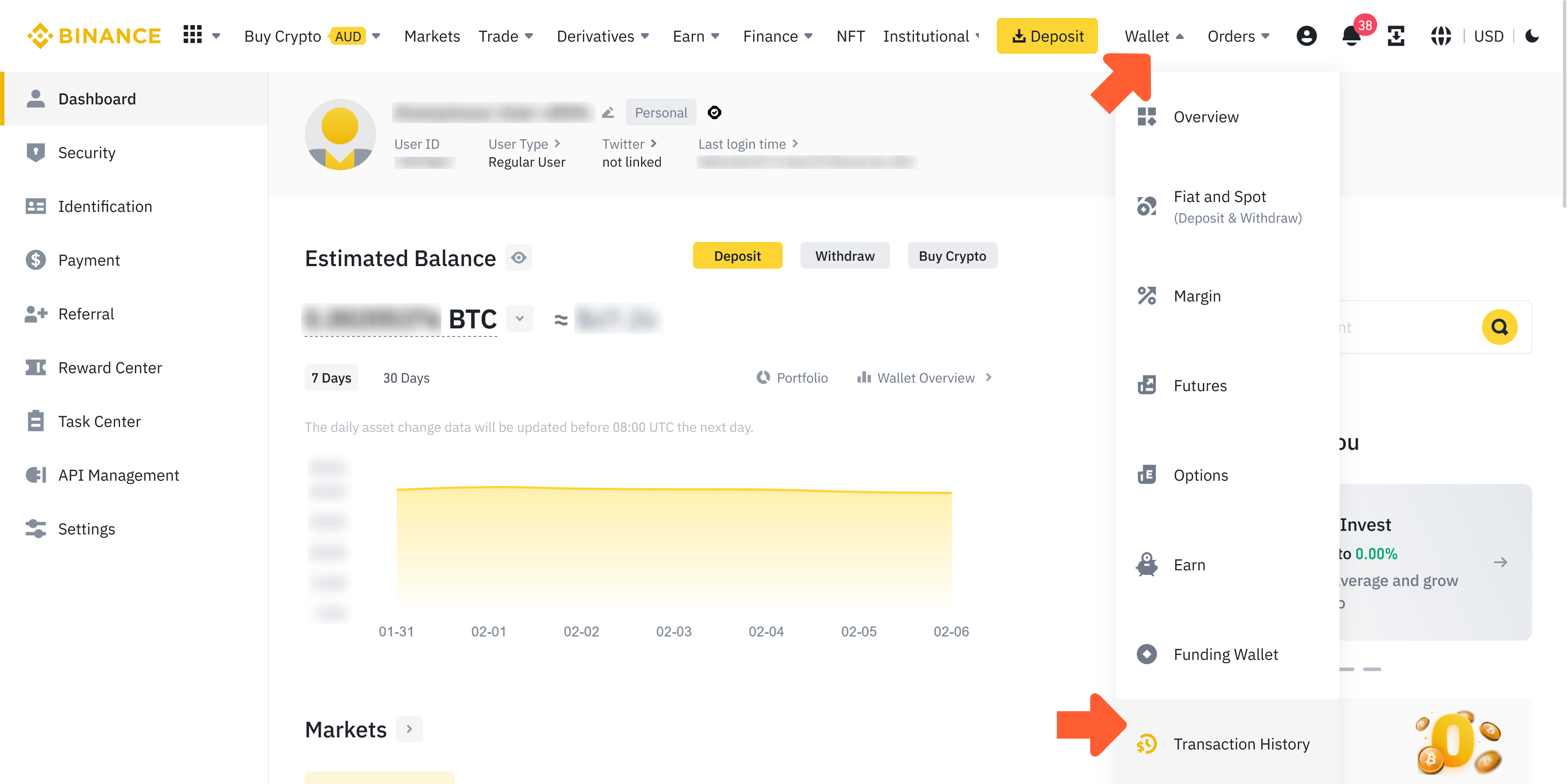The height and width of the screenshot is (784, 1568).
Task: Open the notifications bell icon
Action: [1351, 37]
